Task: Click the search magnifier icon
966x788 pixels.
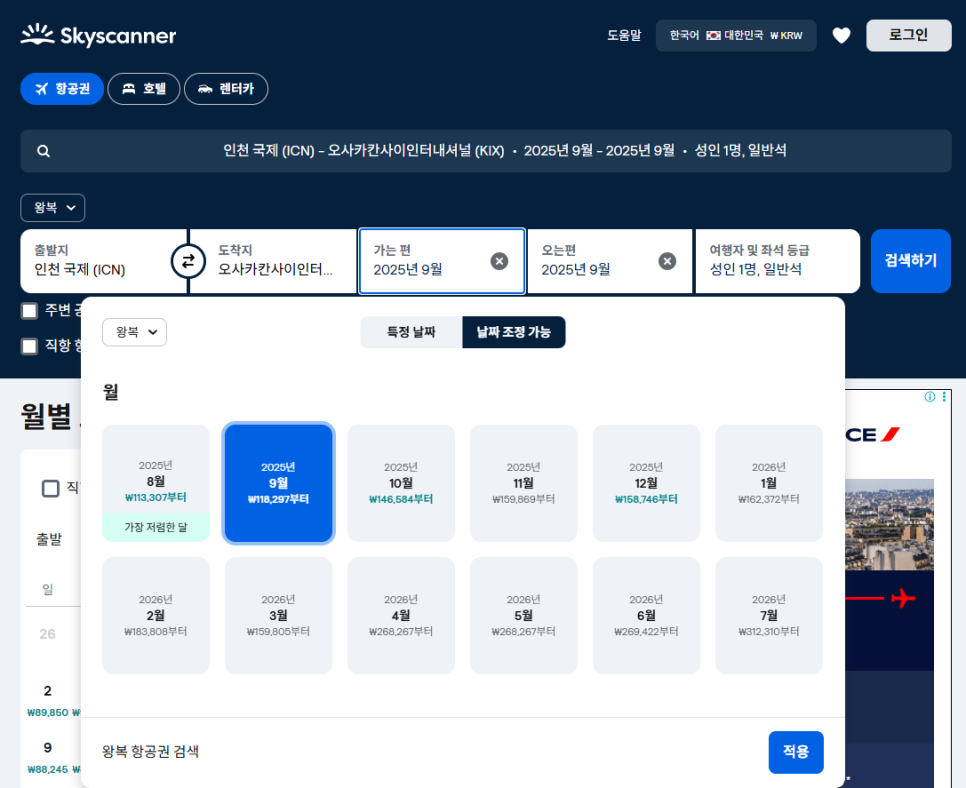Action: click(43, 151)
